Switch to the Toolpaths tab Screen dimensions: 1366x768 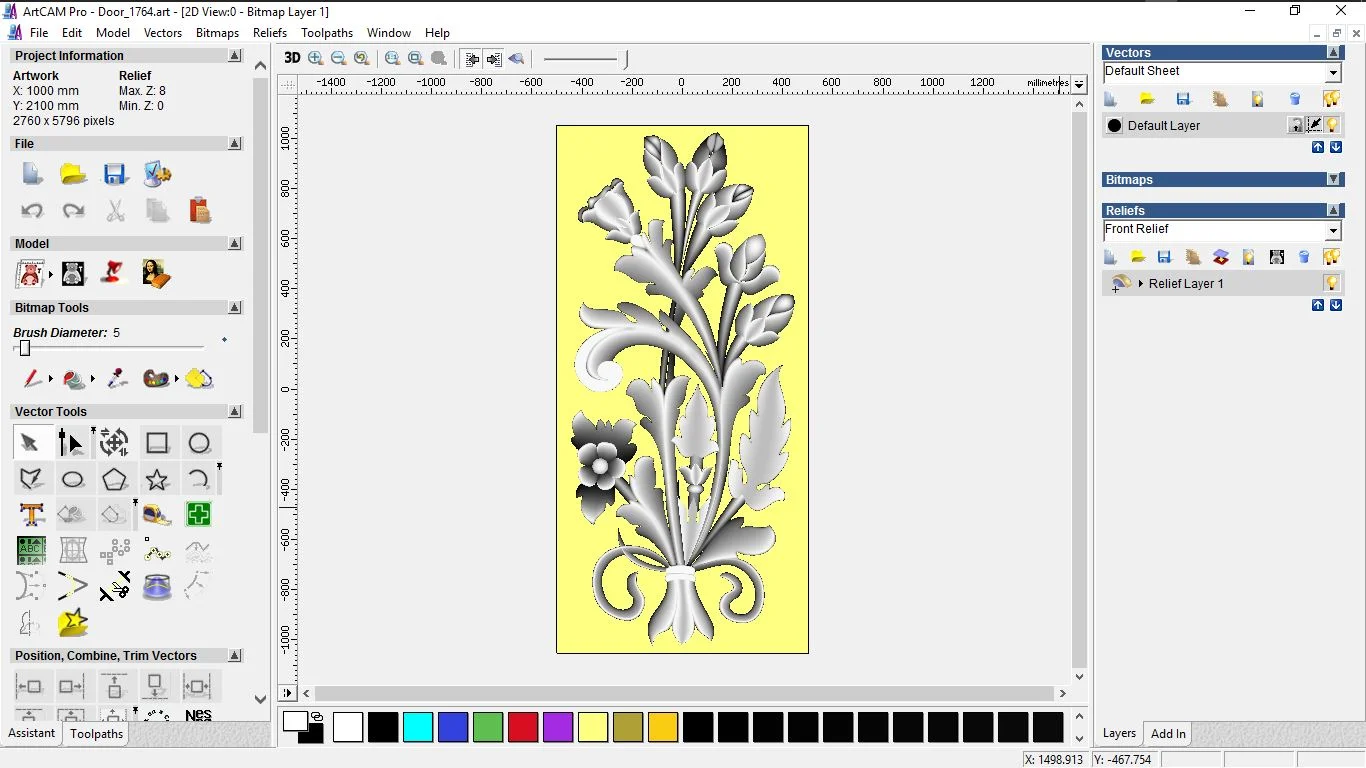[x=96, y=734]
